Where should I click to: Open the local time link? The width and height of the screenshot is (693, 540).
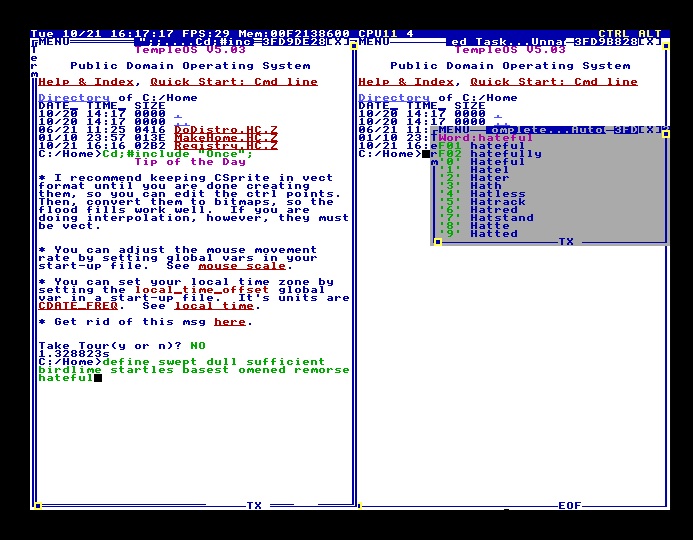214,306
